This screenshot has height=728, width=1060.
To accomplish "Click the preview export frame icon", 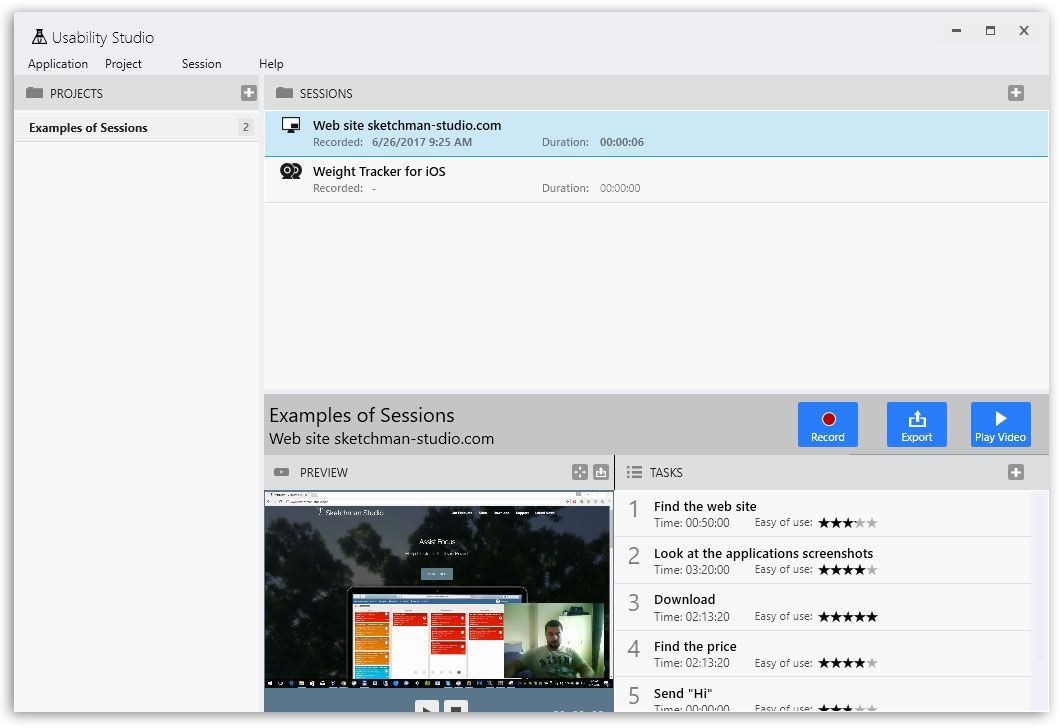I will click(x=600, y=472).
